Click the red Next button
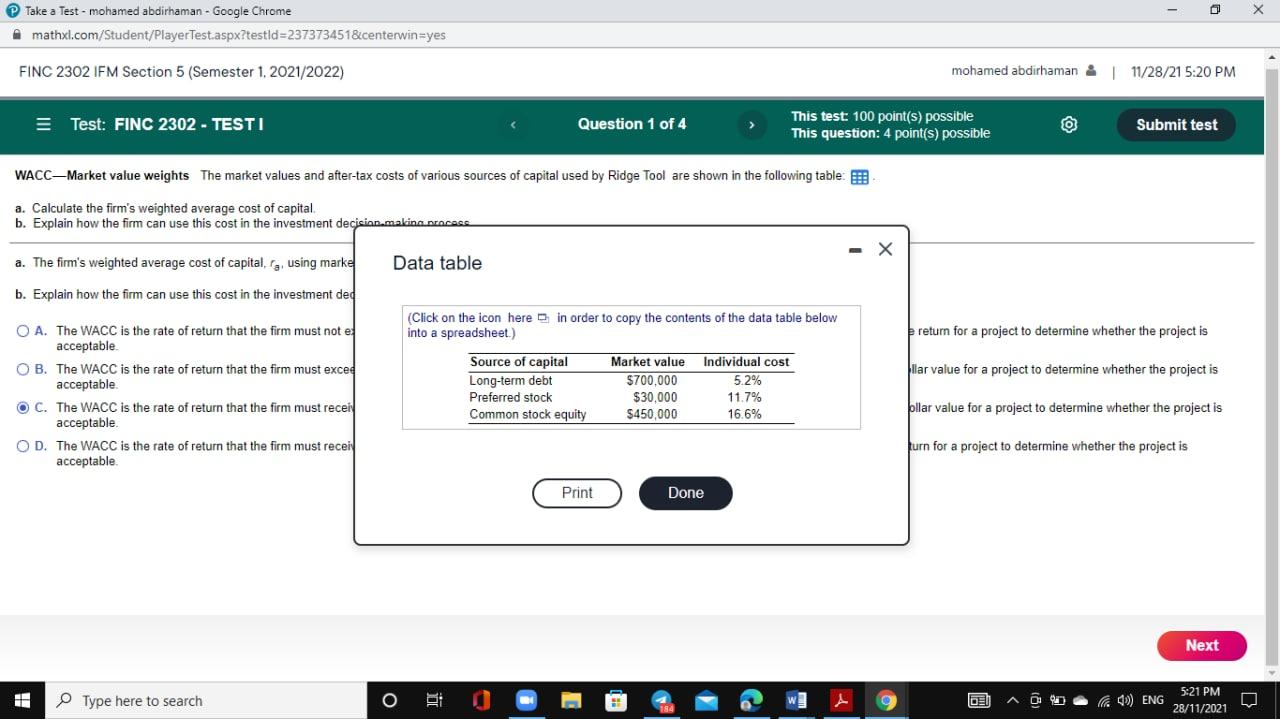 point(1202,646)
